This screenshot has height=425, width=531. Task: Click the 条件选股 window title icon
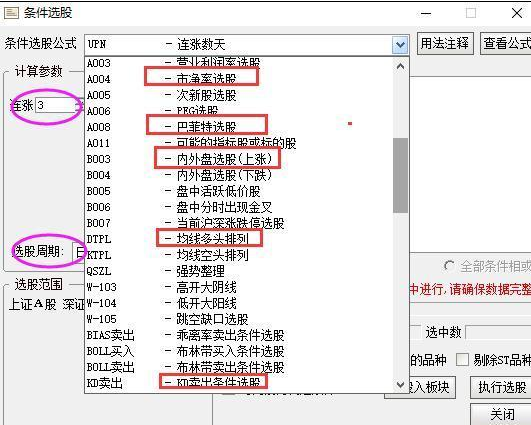click(x=11, y=13)
